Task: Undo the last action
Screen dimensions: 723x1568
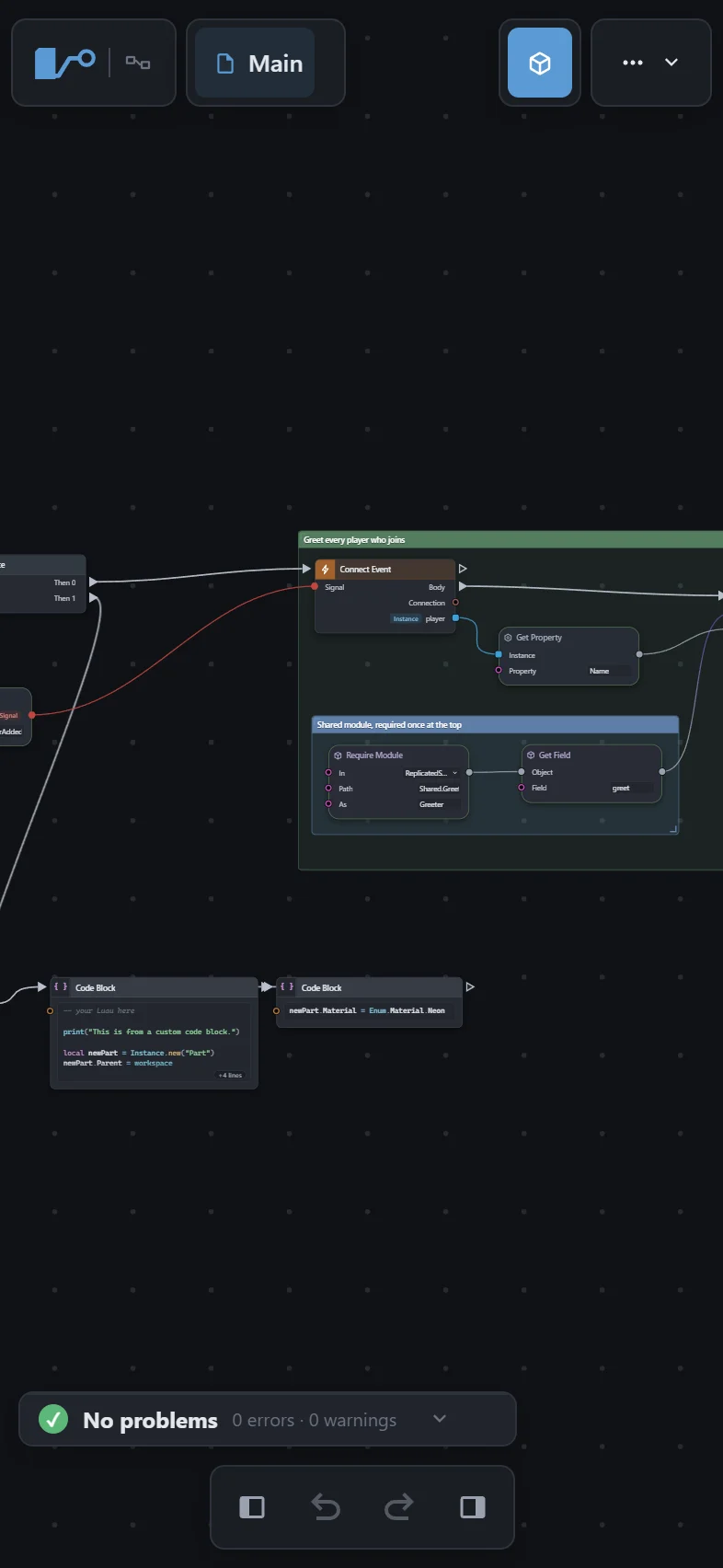Action: point(326,1507)
